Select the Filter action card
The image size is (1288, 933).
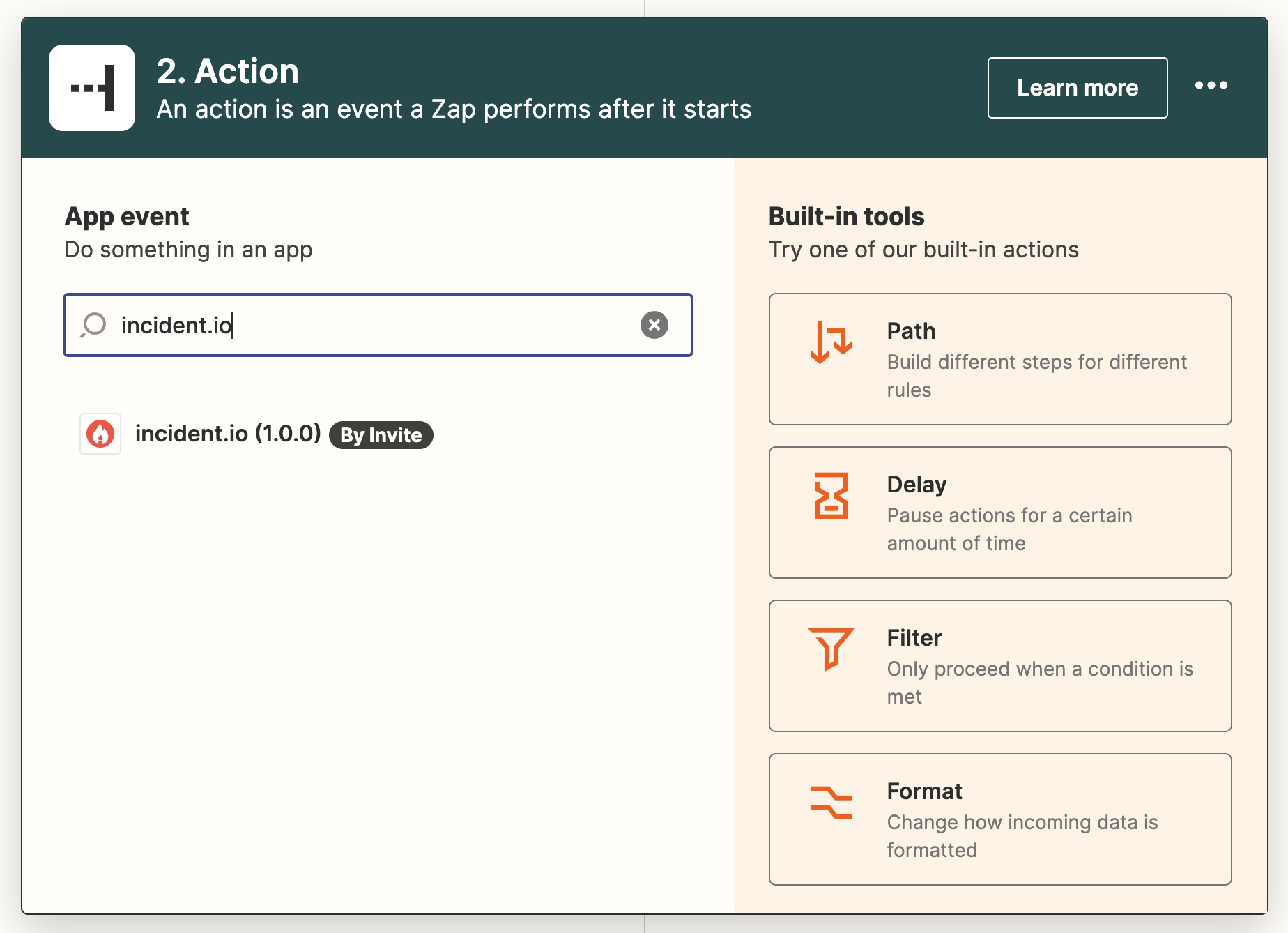[999, 665]
